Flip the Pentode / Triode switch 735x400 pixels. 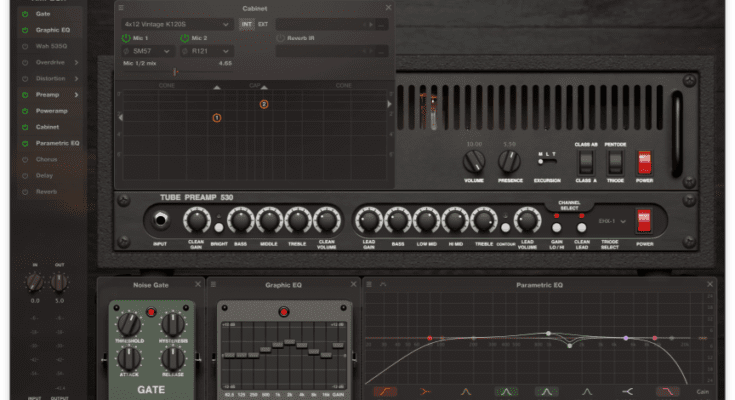click(615, 160)
